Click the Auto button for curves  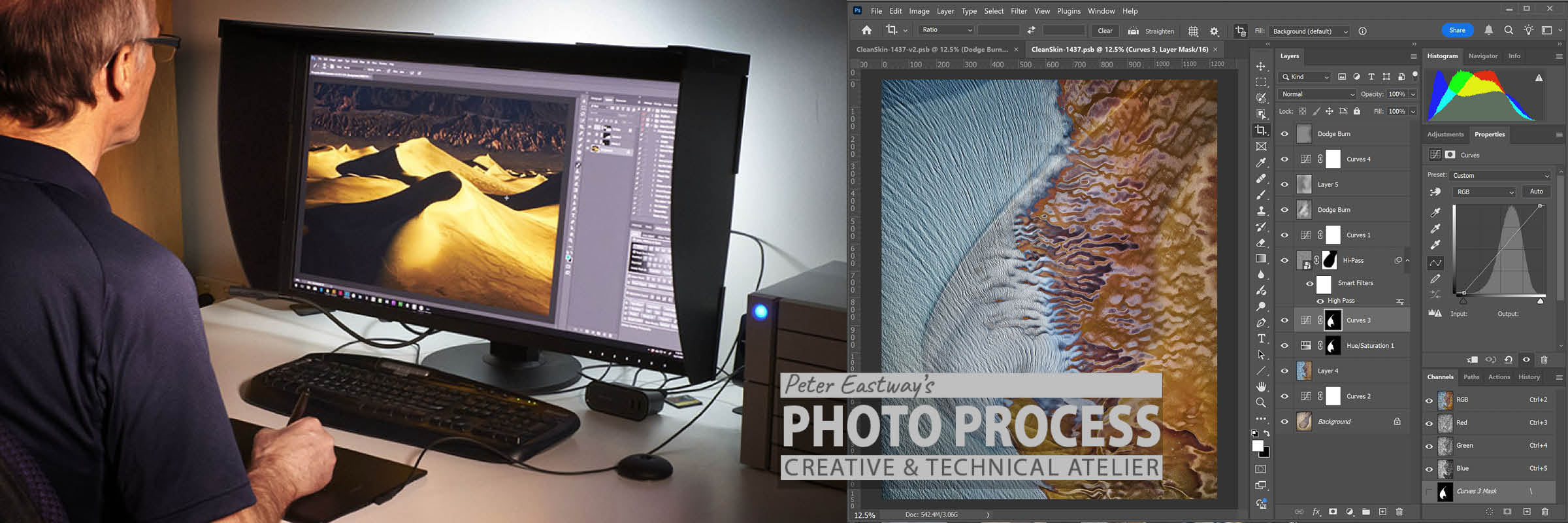click(1536, 192)
